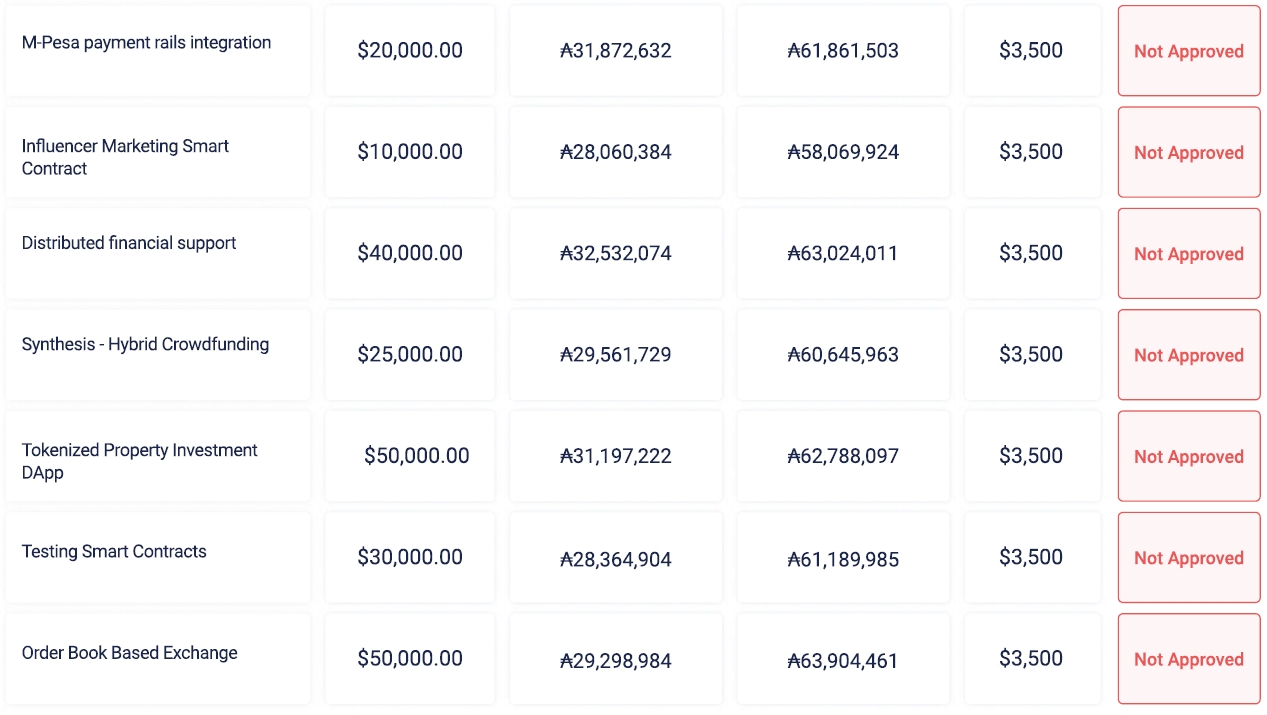Click Not Approved badge for M-Pesa proposal
This screenshot has width=1267, height=715.
1188,51
